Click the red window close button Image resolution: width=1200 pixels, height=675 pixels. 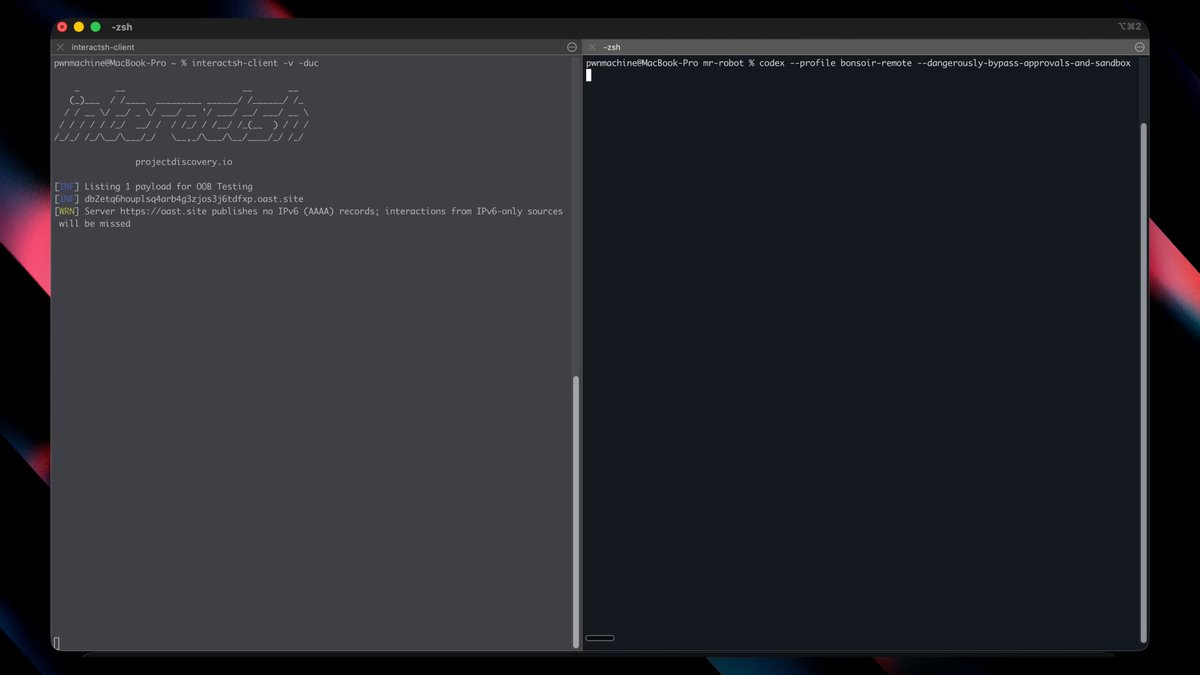pos(62,27)
